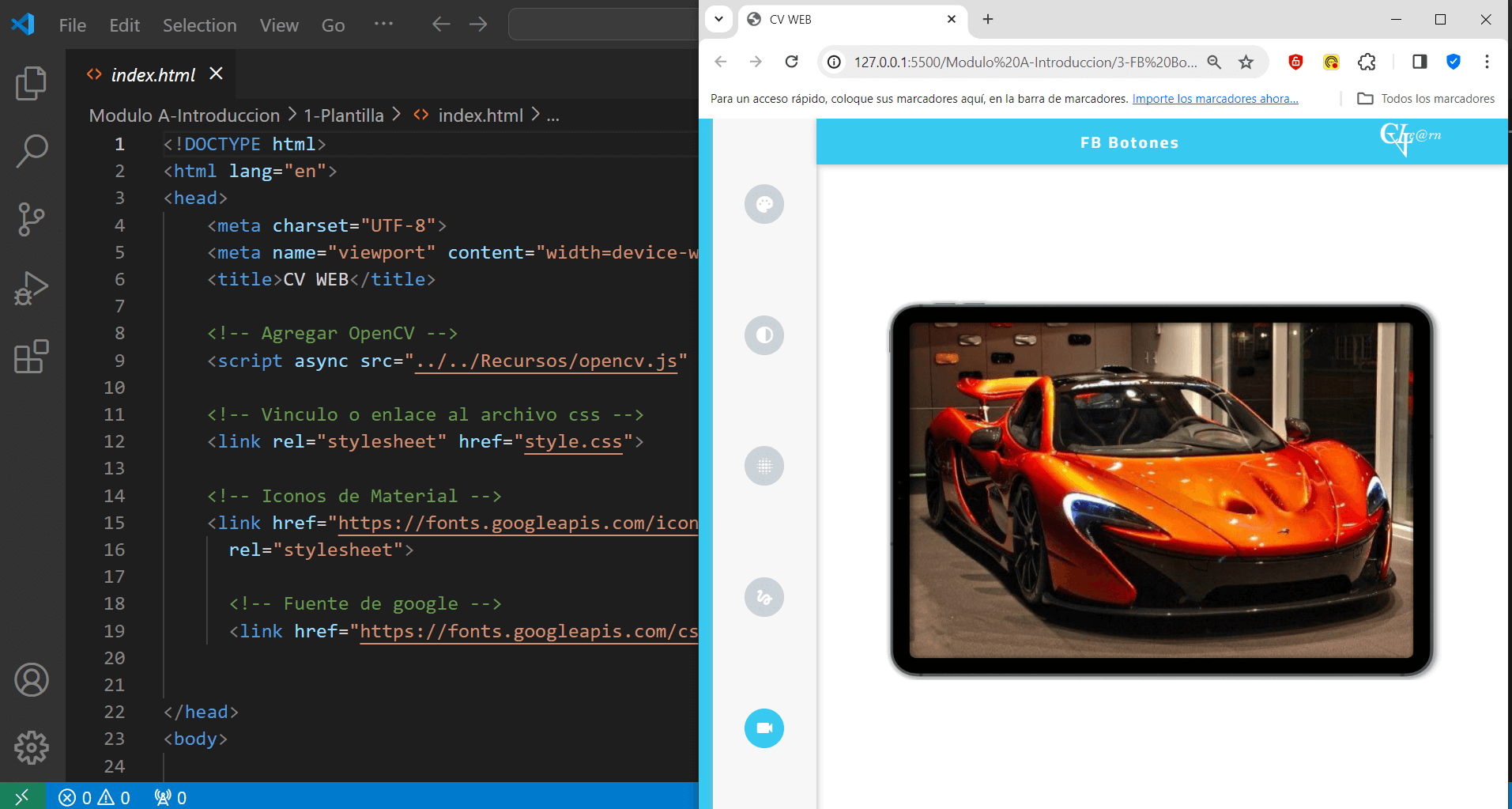Screen dimensions: 1512x809
Task: Toggle the contrast filter button
Action: (x=764, y=335)
